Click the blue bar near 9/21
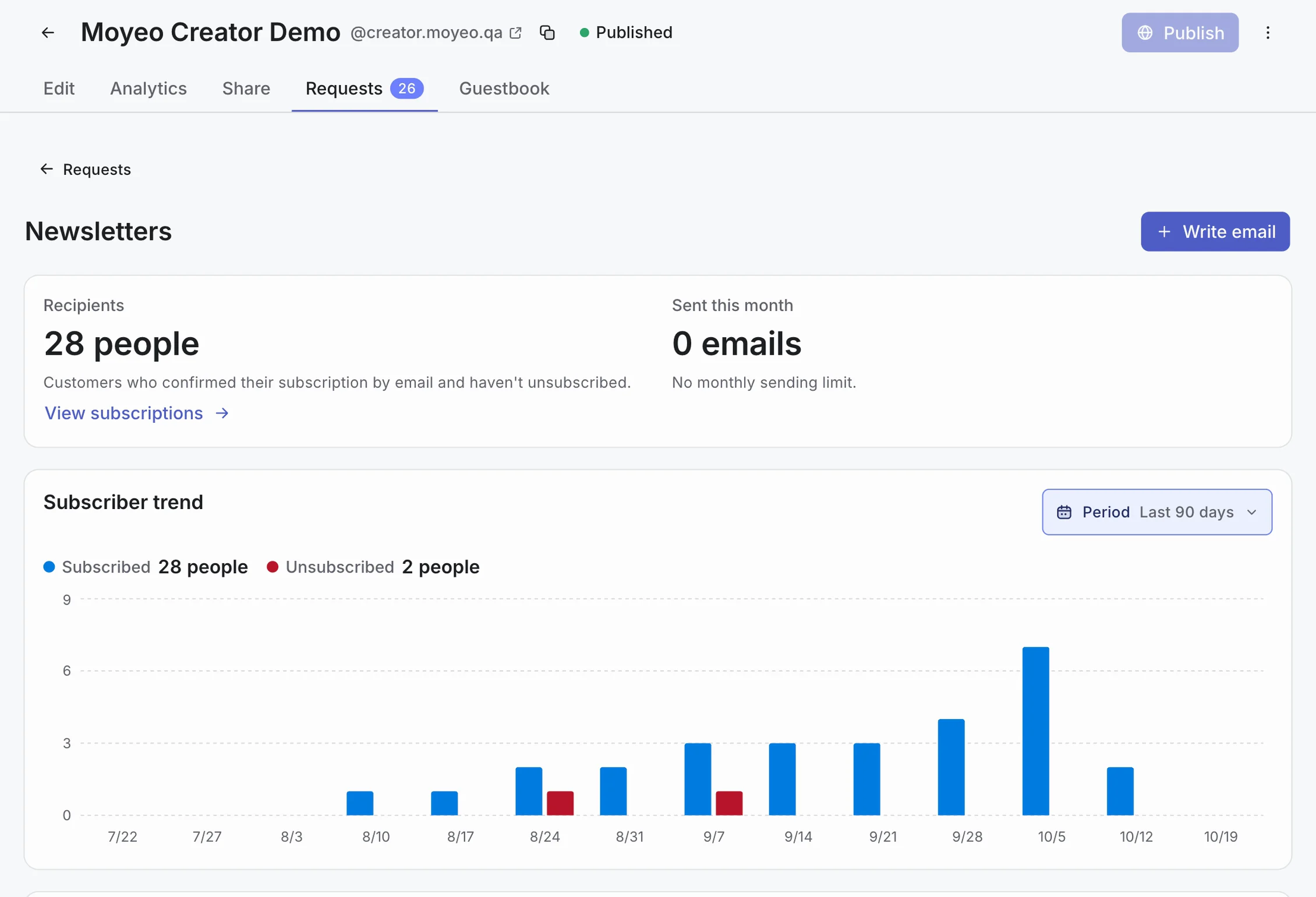1316x897 pixels. [x=867, y=779]
